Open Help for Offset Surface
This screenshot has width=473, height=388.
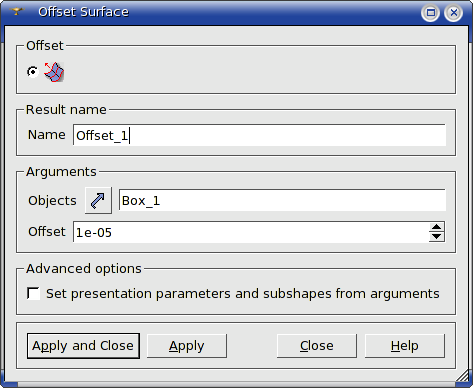405,346
